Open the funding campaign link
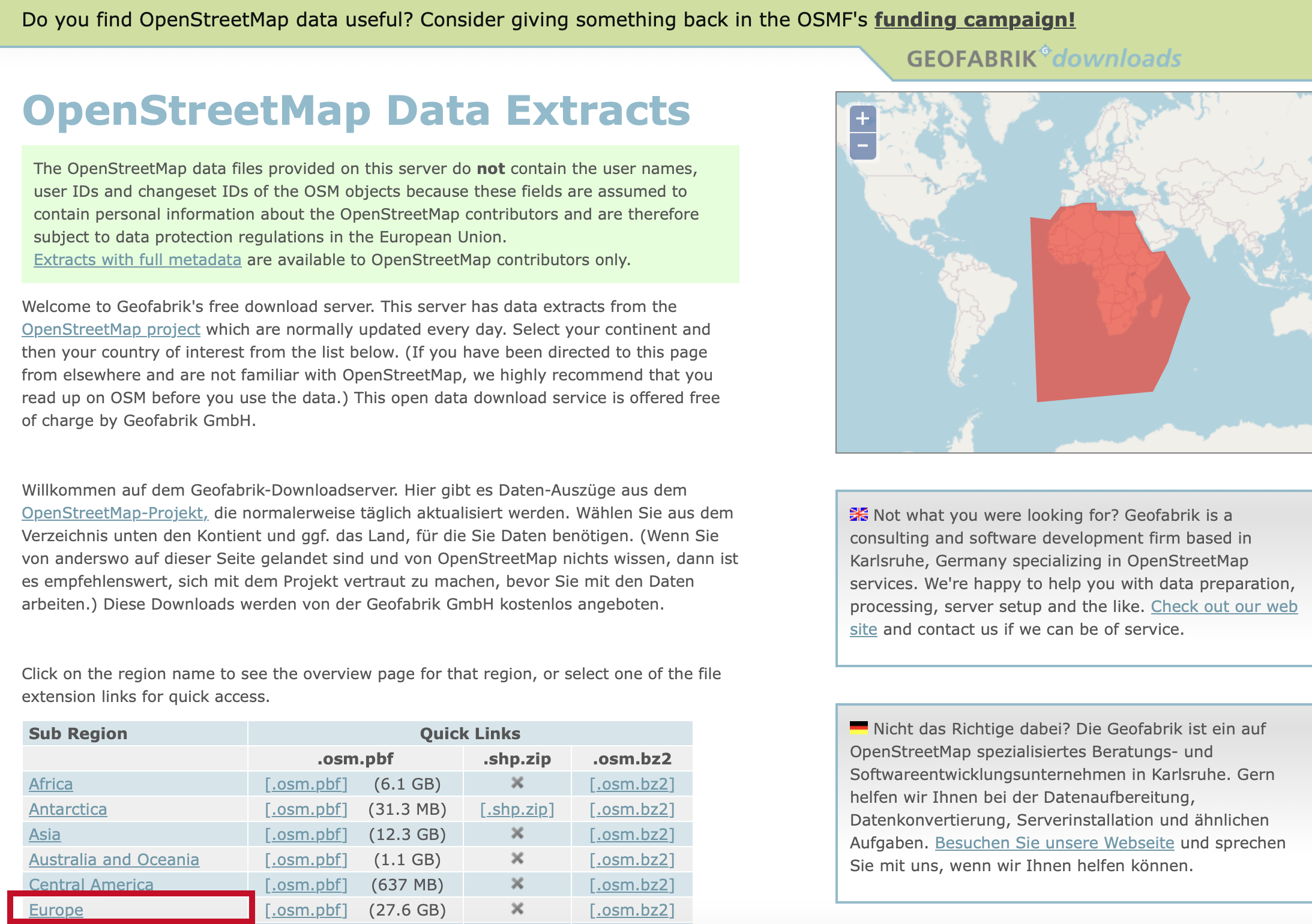The image size is (1312, 924). tap(974, 20)
